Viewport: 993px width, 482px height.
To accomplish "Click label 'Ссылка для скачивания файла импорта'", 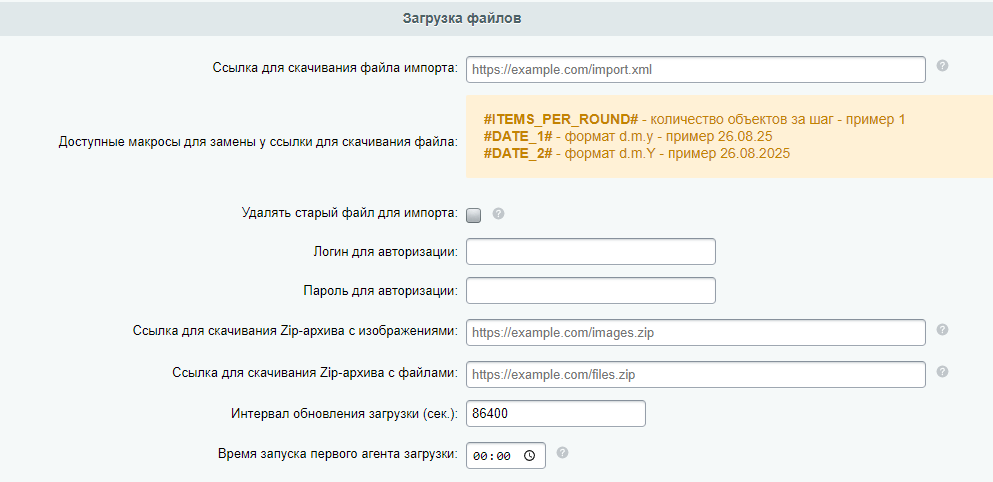I will 335,68.
